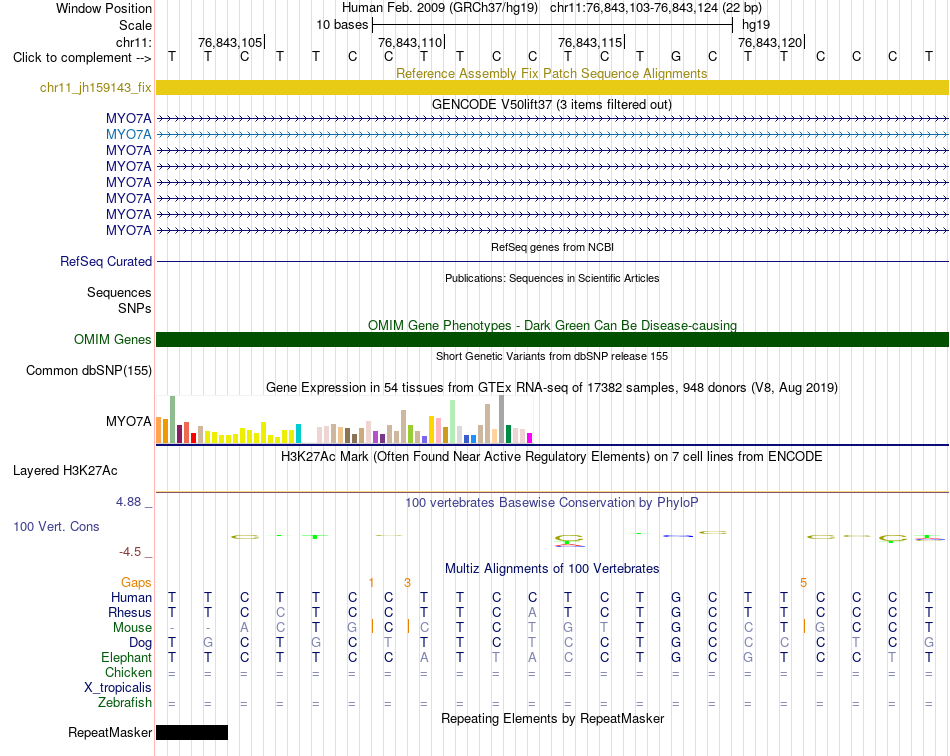Click the Chicken species row label
The width and height of the screenshot is (950, 756).
128,672
